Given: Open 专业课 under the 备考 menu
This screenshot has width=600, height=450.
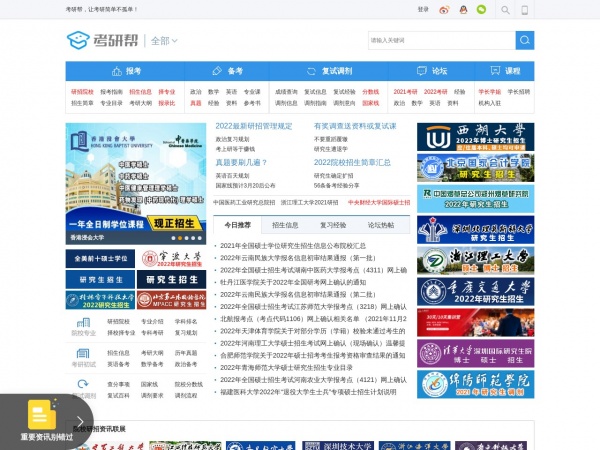Looking at the screenshot, I should 252,92.
